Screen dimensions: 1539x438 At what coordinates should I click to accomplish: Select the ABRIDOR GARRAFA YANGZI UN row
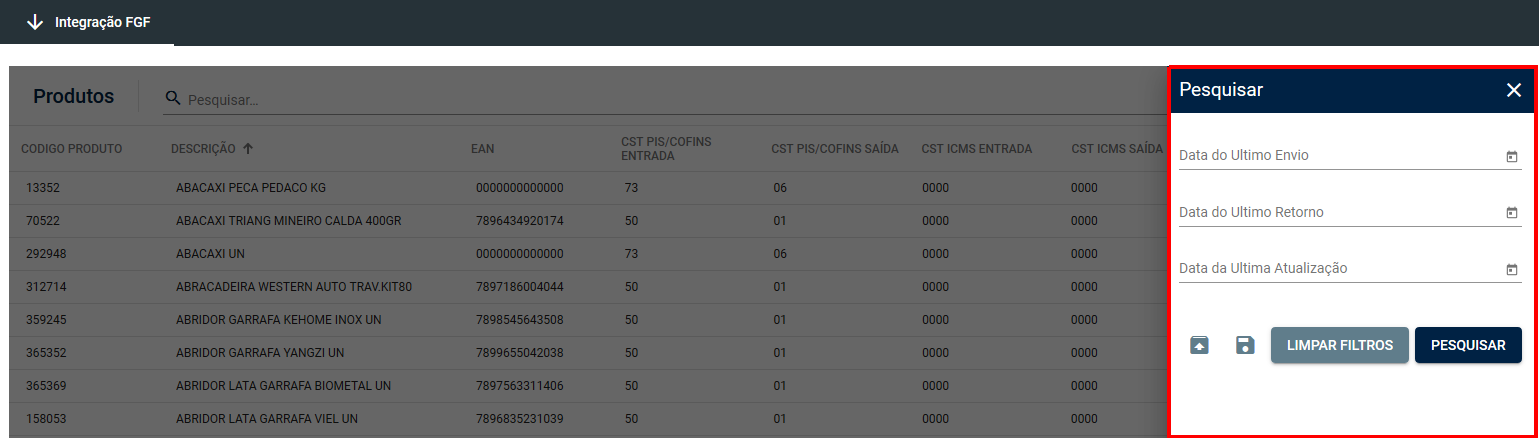click(260, 353)
